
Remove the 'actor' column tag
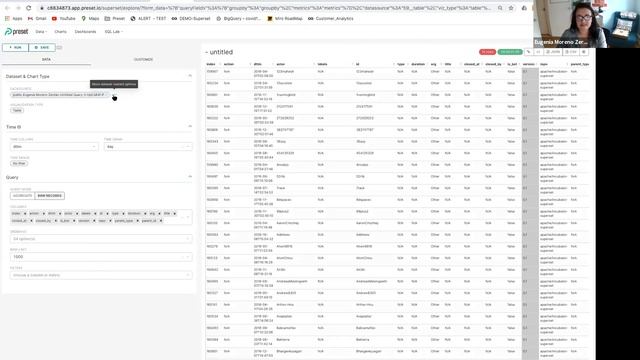[77, 213]
